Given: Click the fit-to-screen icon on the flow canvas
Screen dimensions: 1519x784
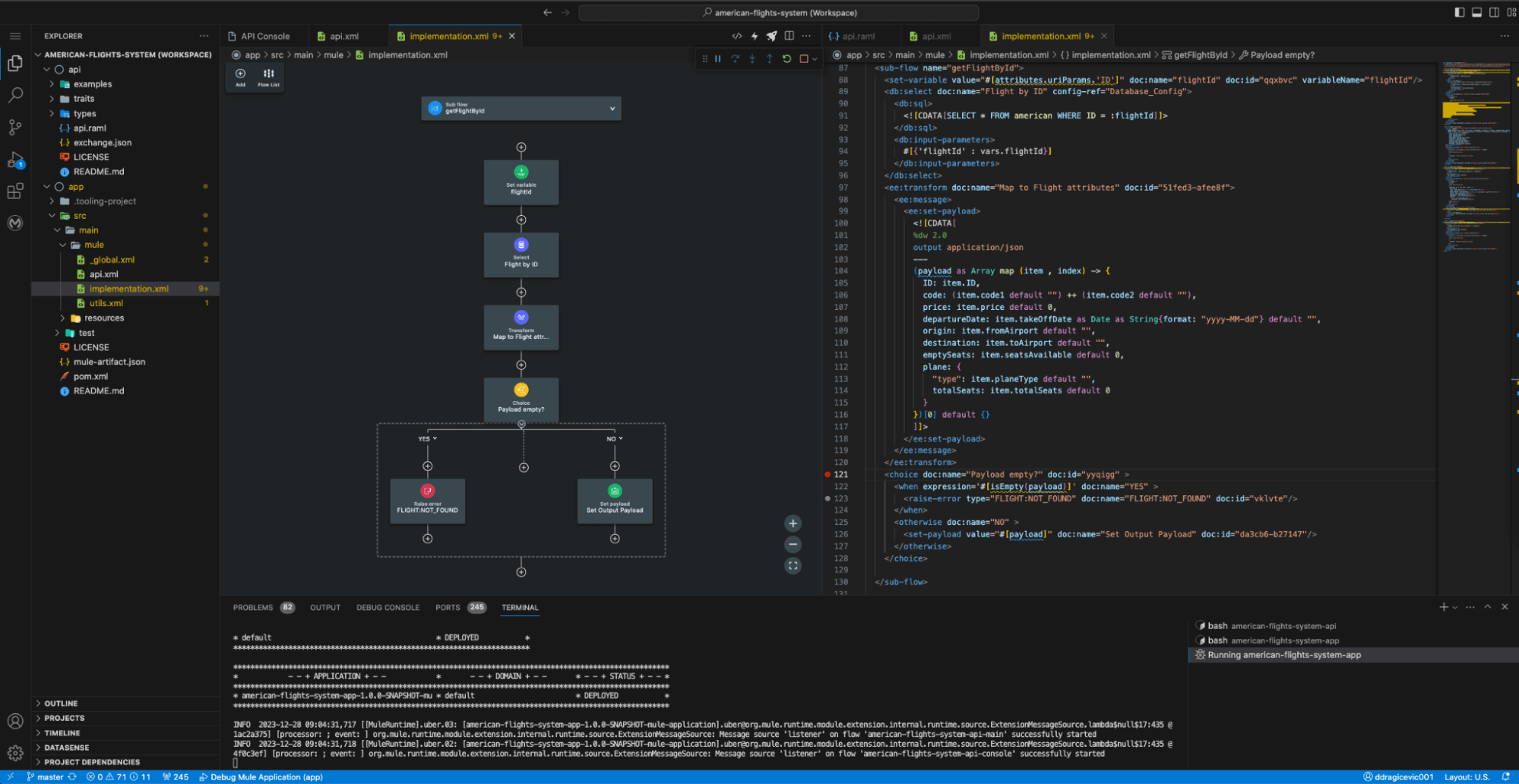Looking at the screenshot, I should pyautogui.click(x=793, y=565).
